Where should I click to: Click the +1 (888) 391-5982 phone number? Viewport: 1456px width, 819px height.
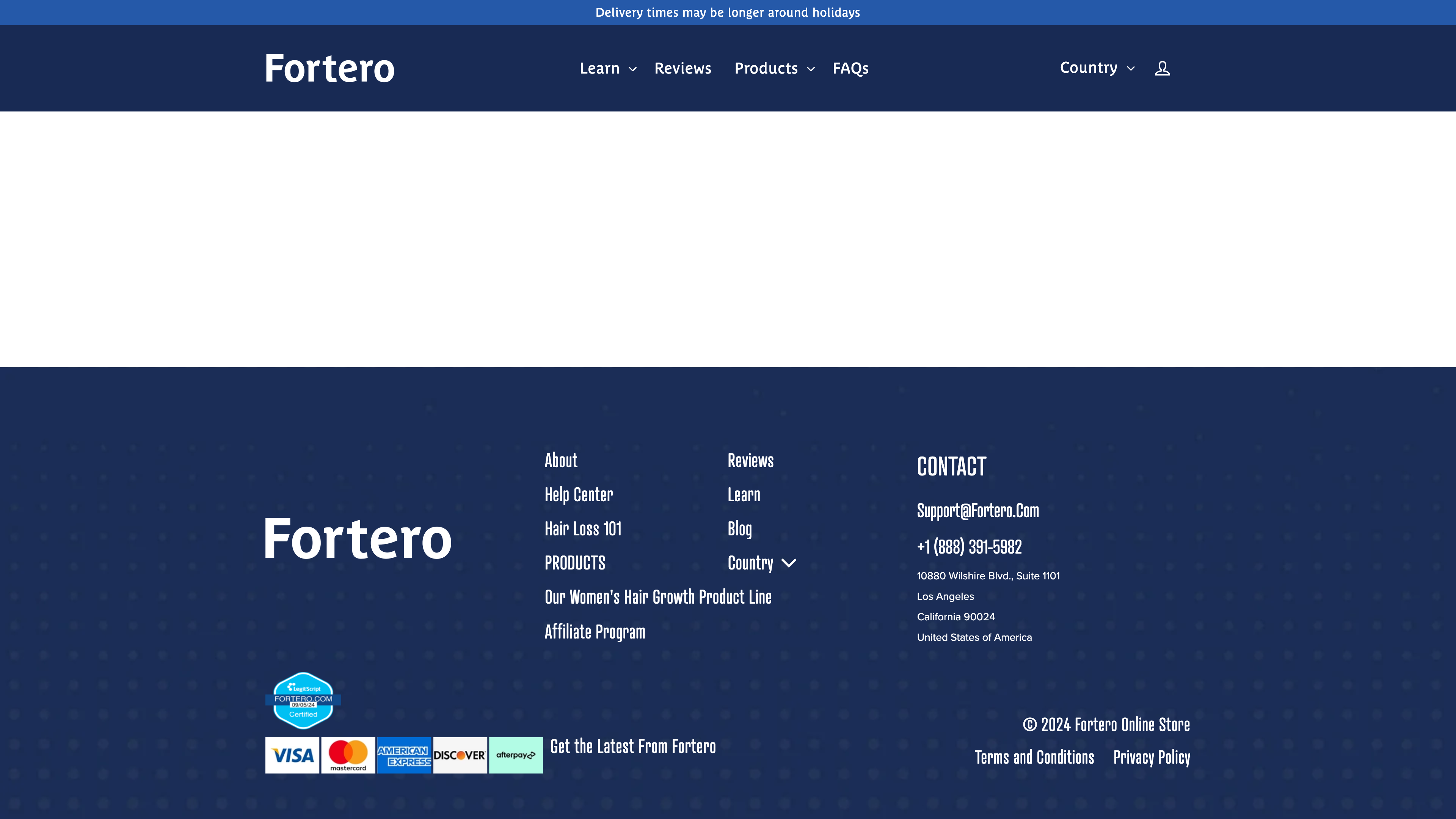pos(969,546)
